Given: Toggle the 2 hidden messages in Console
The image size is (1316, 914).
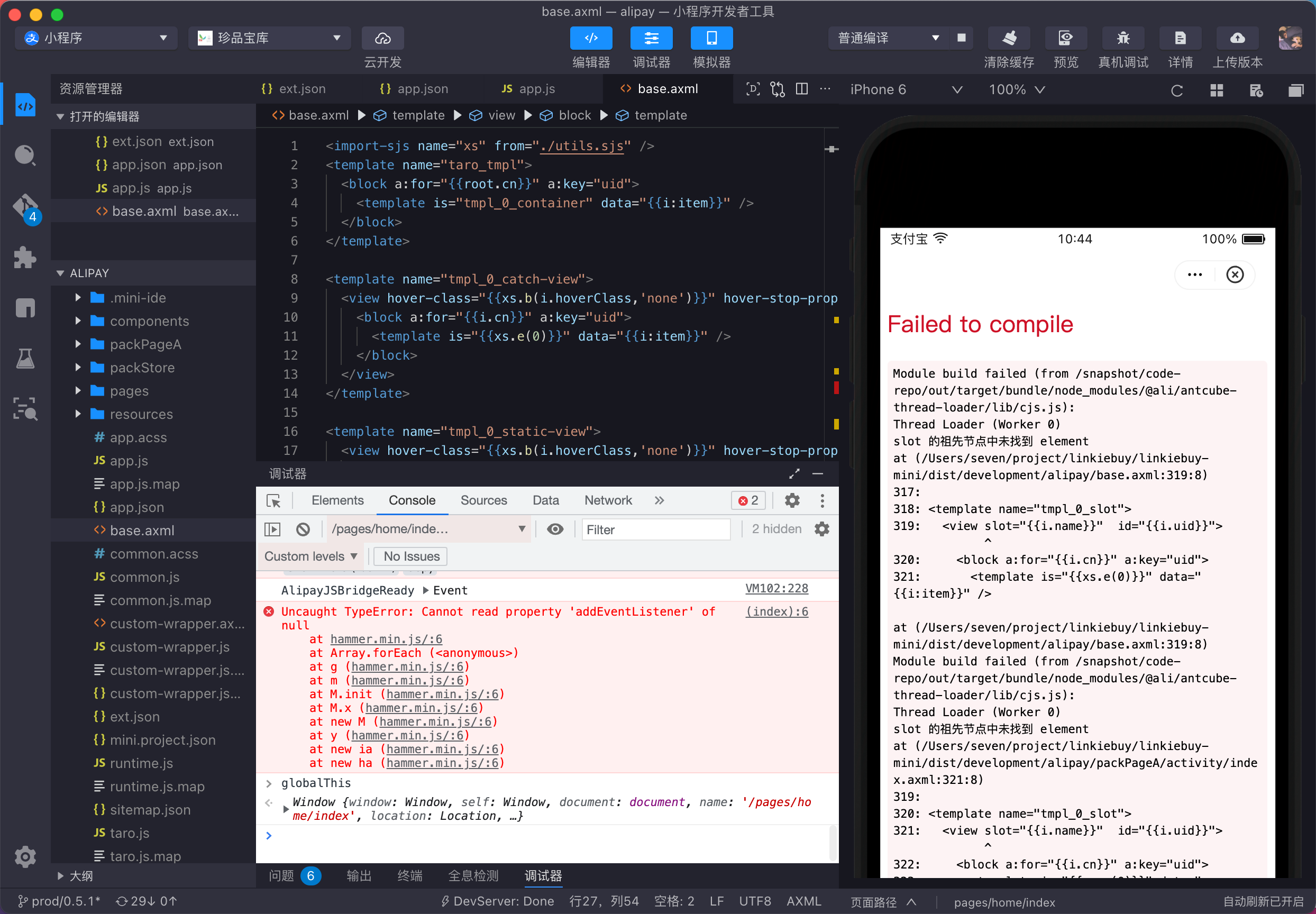Looking at the screenshot, I should [x=775, y=529].
